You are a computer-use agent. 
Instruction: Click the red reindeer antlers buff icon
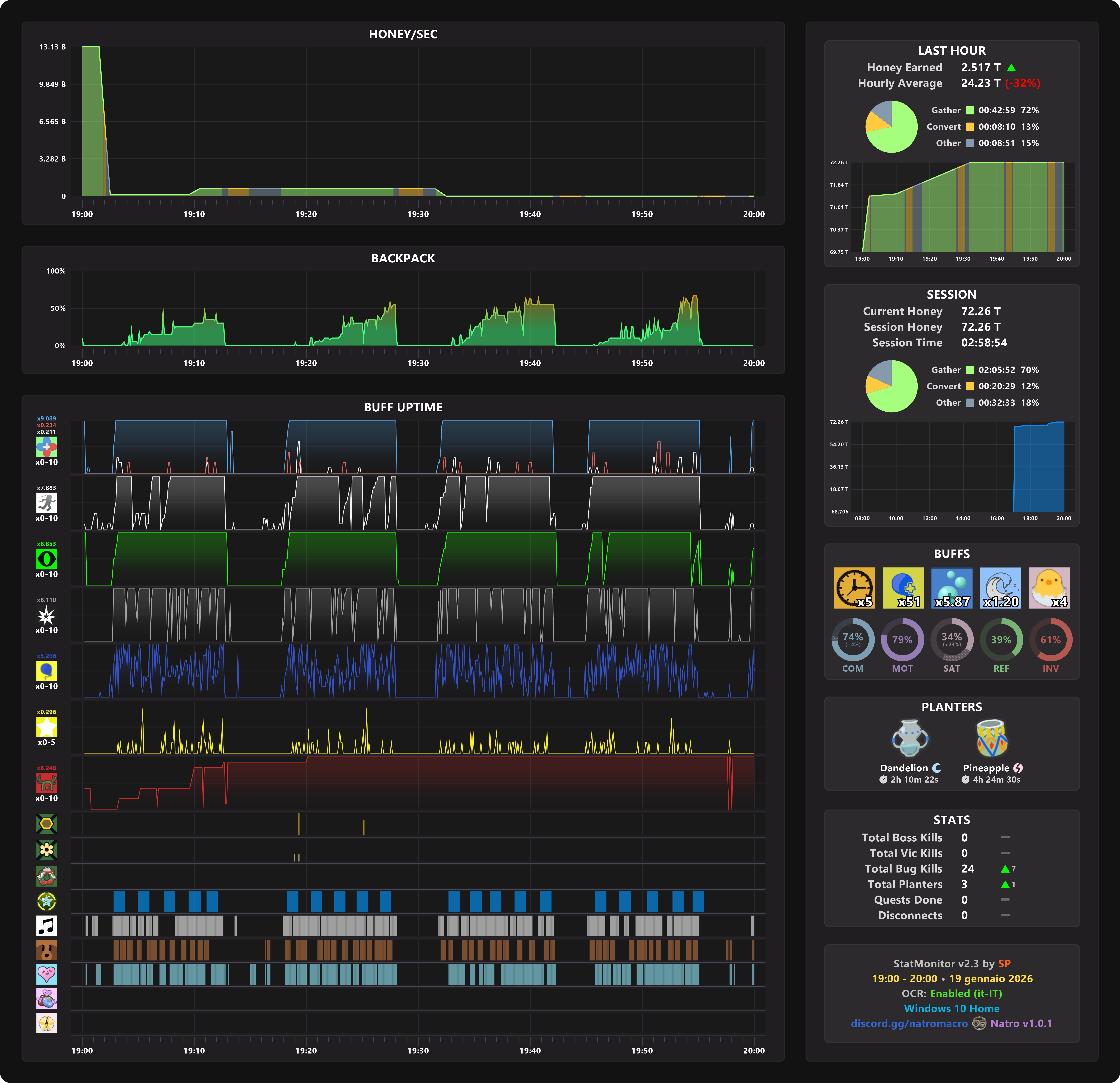pos(46,783)
